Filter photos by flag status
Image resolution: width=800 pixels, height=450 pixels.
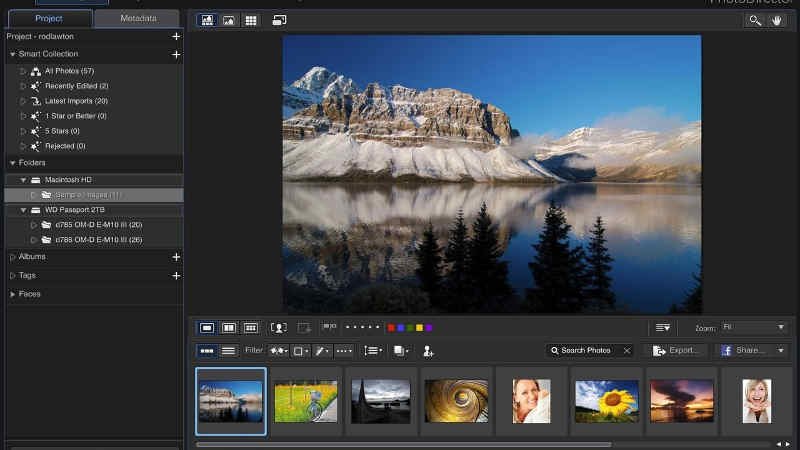pos(300,351)
